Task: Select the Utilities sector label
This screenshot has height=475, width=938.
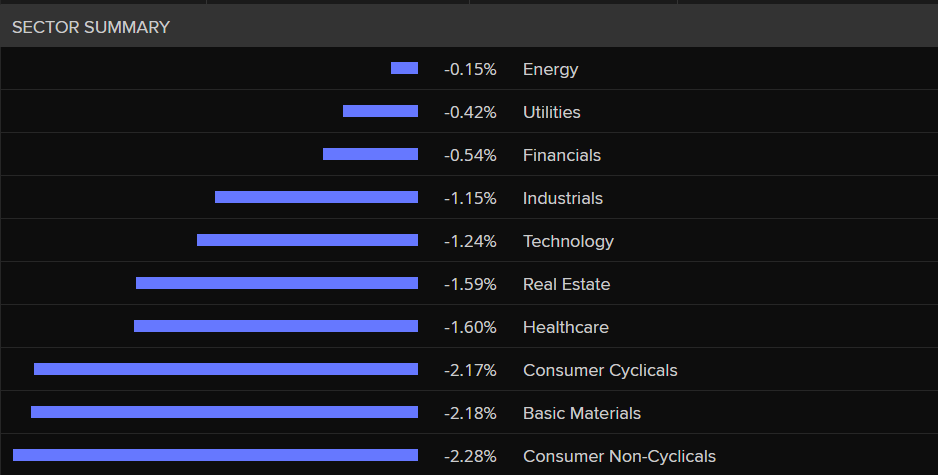Action: coord(551,112)
